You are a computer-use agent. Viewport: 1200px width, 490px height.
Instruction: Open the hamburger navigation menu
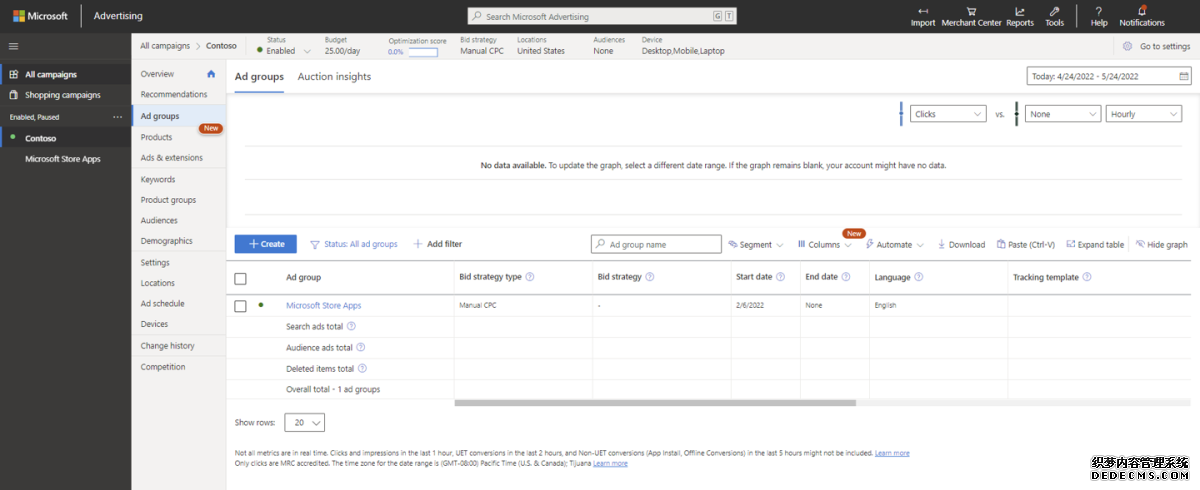[x=13, y=46]
